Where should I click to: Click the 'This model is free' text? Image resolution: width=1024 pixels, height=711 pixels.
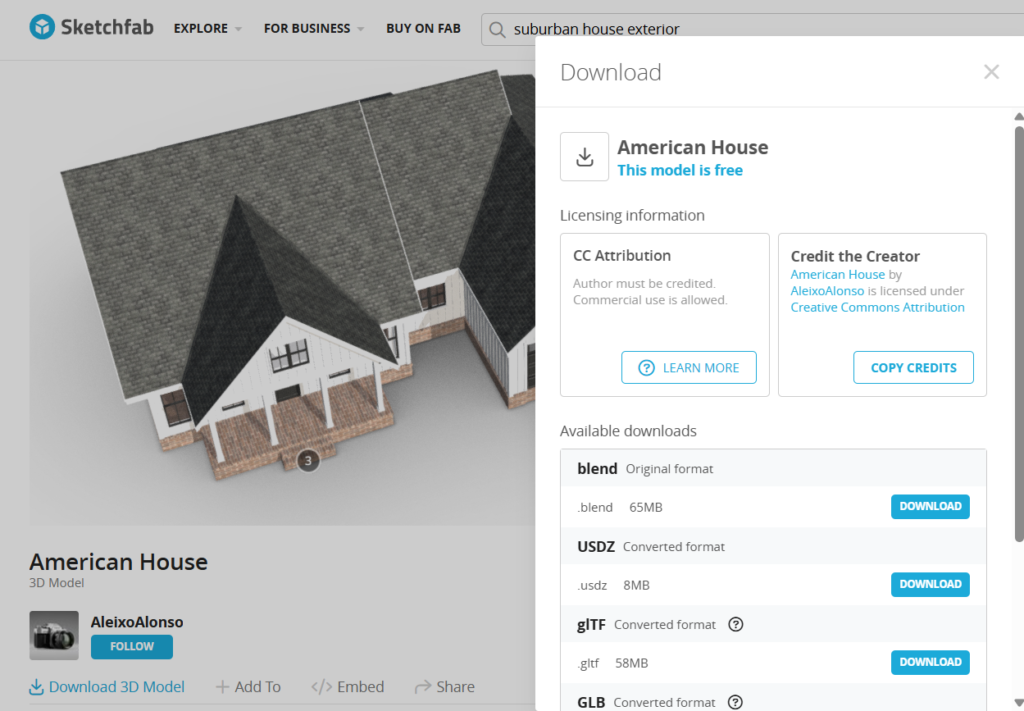coord(680,170)
